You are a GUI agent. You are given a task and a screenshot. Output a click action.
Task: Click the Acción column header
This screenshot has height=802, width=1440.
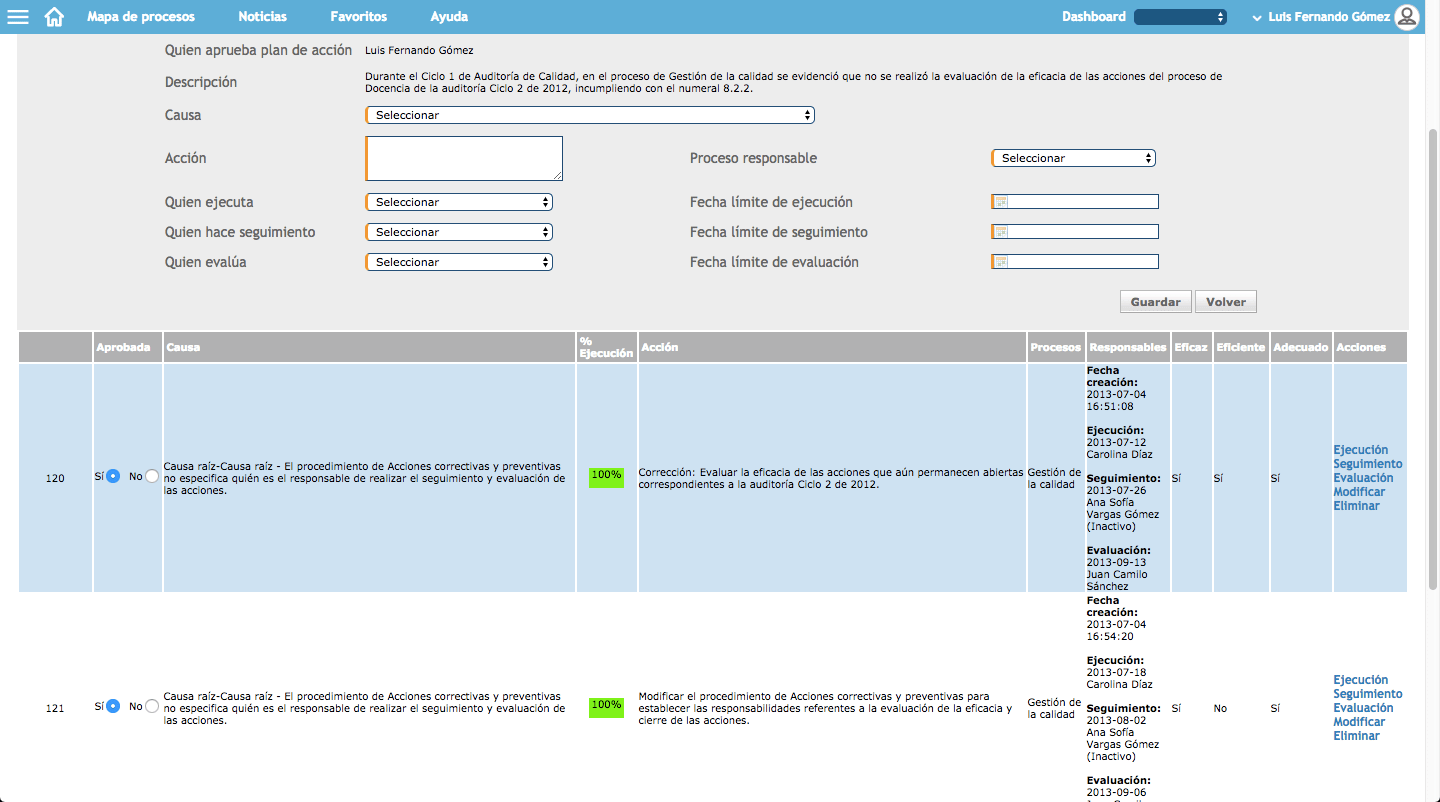click(x=832, y=347)
